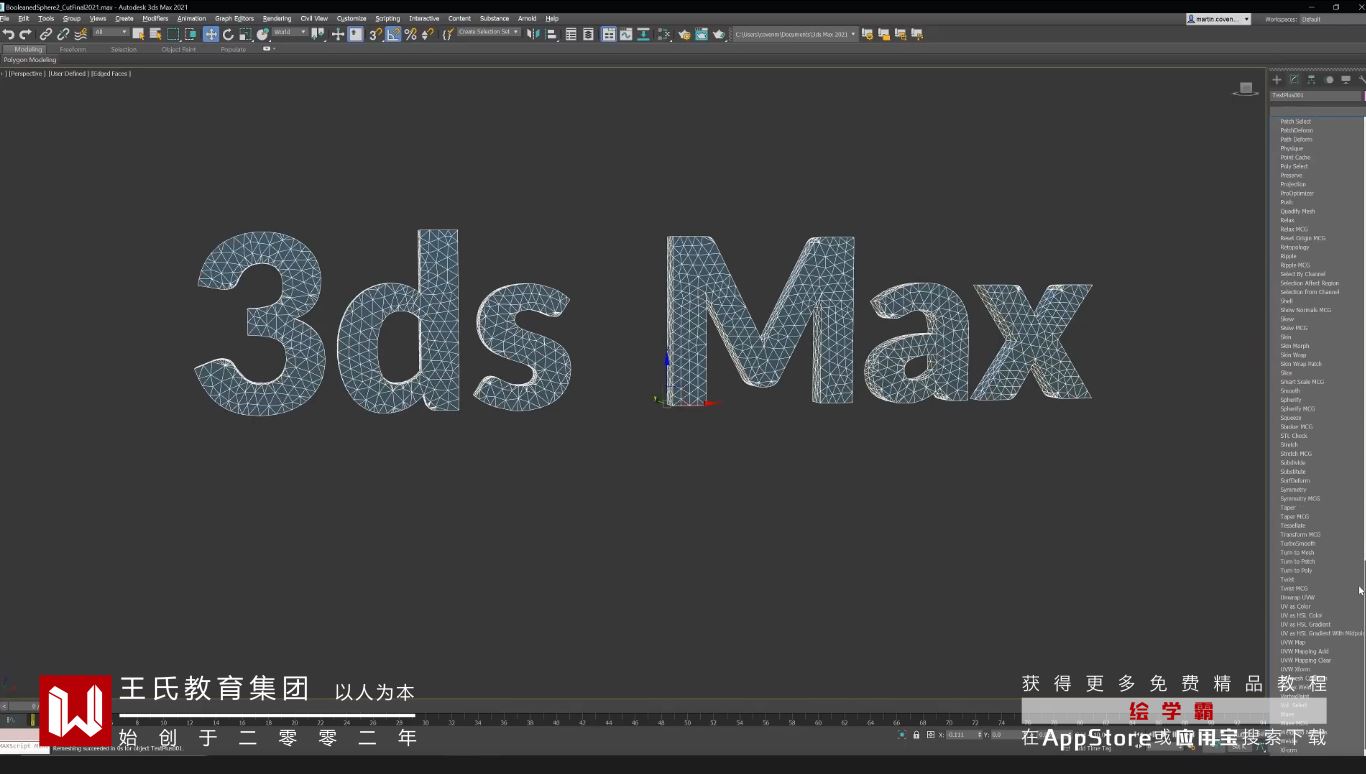Toggle the Percent Snap button

(410, 34)
